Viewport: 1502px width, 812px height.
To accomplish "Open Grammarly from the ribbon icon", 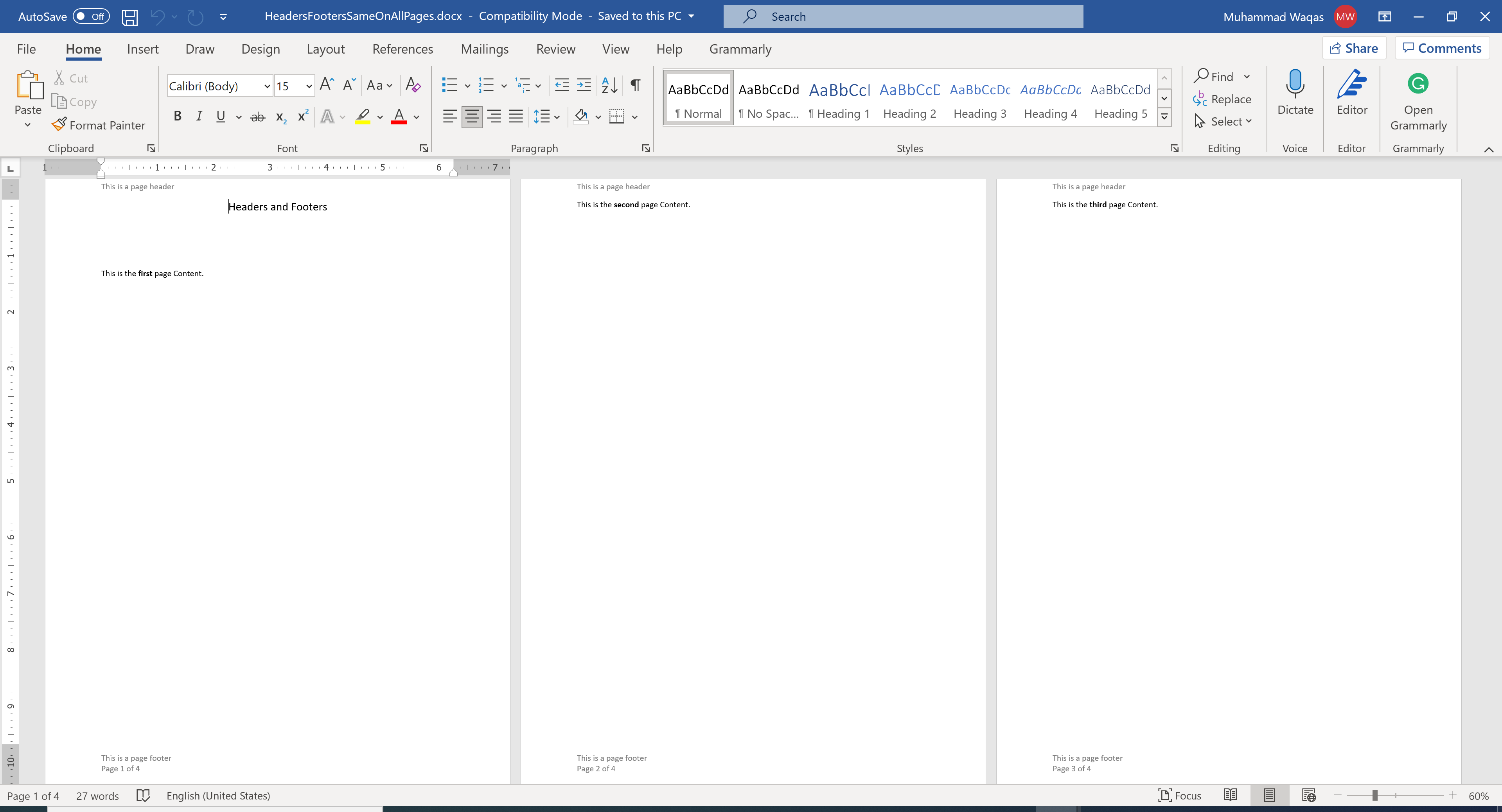I will coord(1418,84).
